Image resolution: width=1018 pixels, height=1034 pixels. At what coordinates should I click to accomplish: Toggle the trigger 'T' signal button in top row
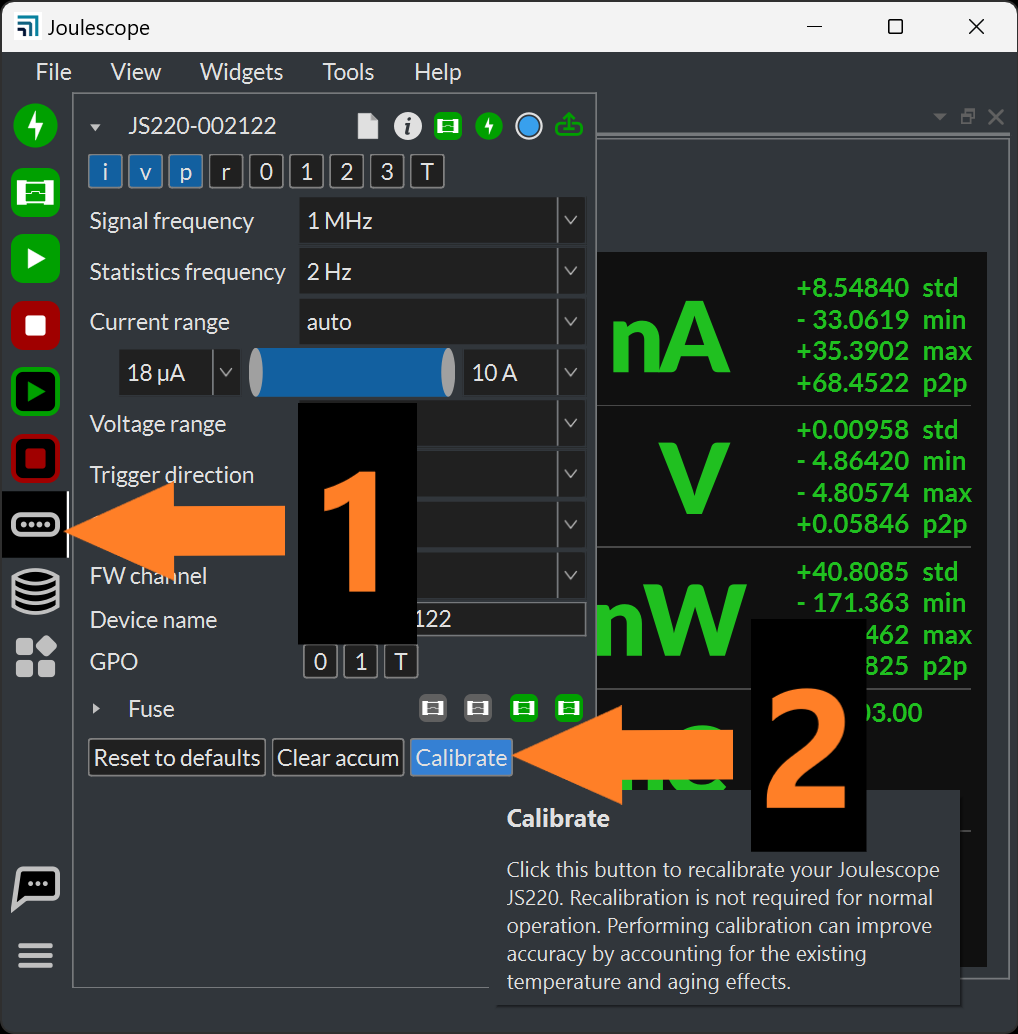(427, 172)
